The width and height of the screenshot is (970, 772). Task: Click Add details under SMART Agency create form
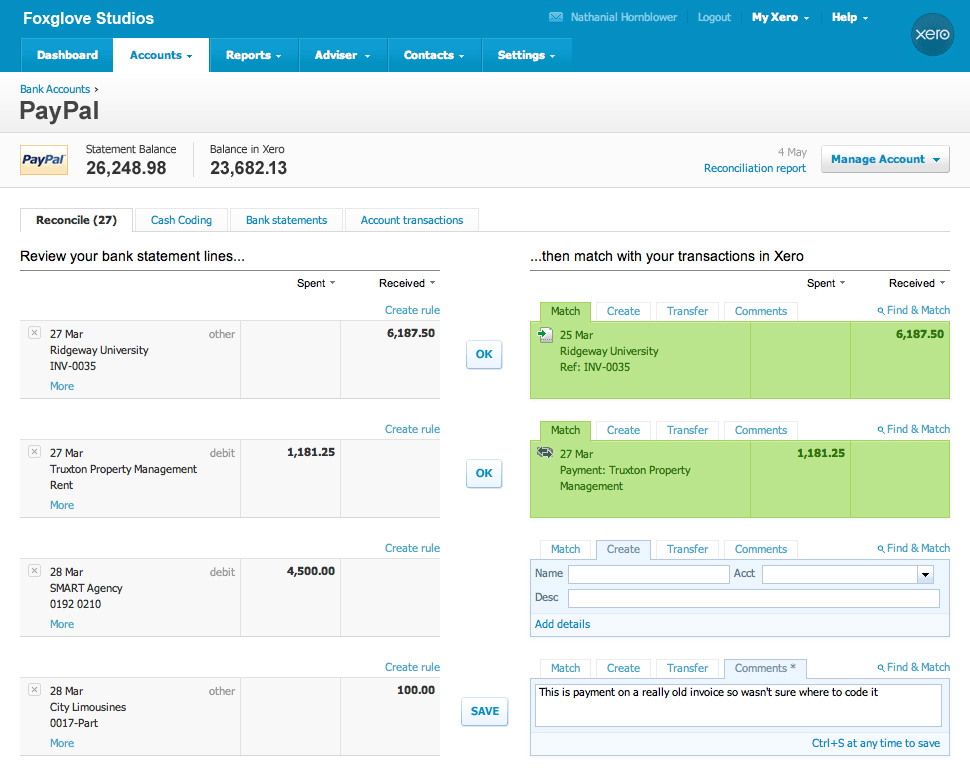[562, 624]
